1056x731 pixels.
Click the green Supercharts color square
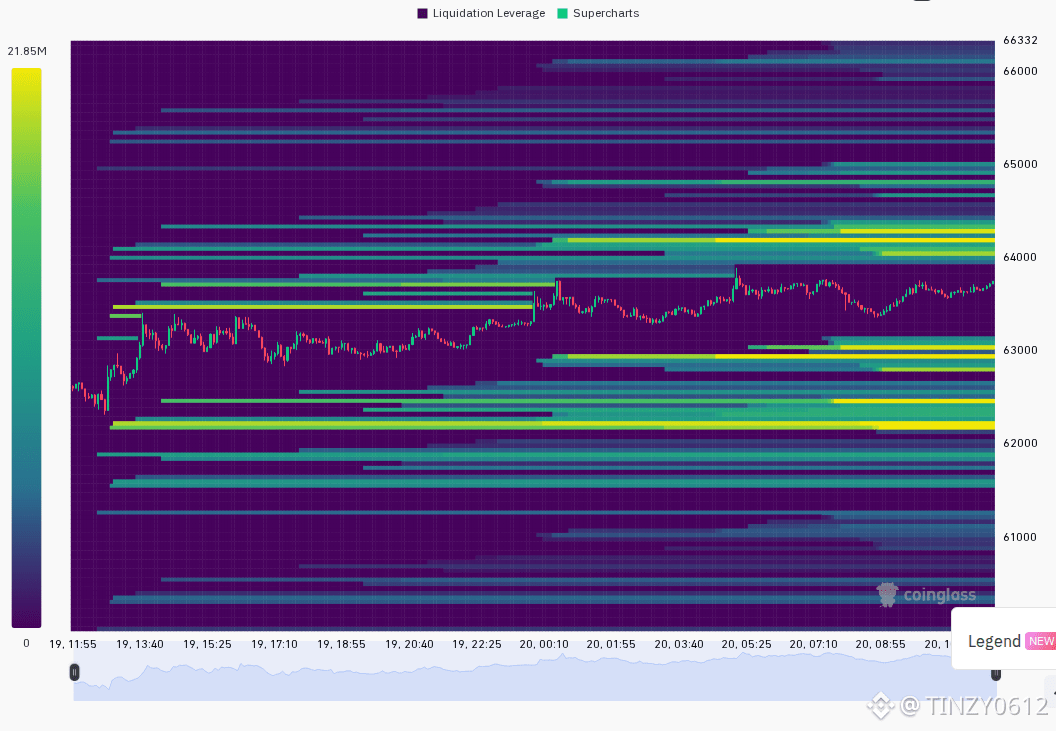click(563, 13)
